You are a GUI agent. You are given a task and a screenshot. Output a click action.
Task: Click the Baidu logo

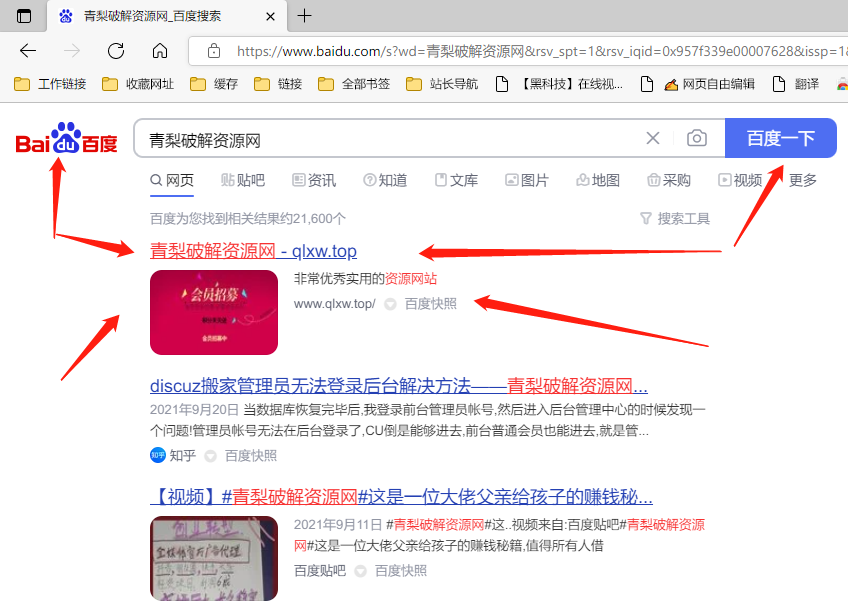67,139
